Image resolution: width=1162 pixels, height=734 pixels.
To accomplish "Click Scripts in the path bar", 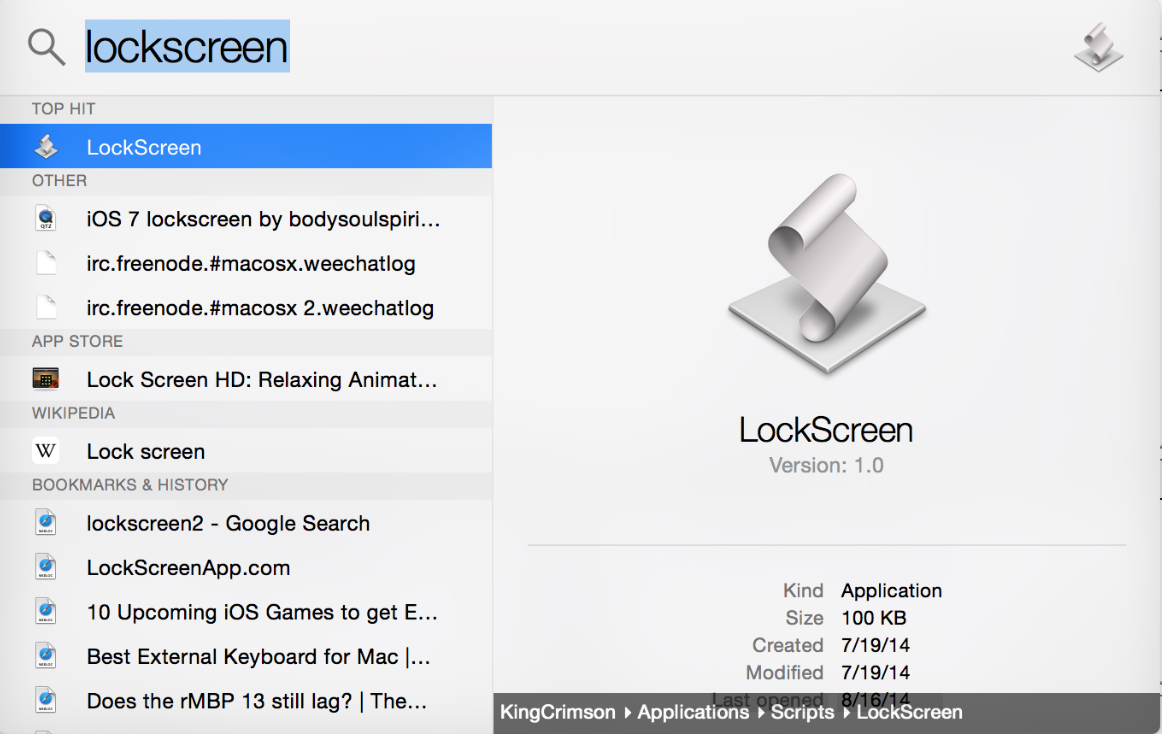I will 803,712.
